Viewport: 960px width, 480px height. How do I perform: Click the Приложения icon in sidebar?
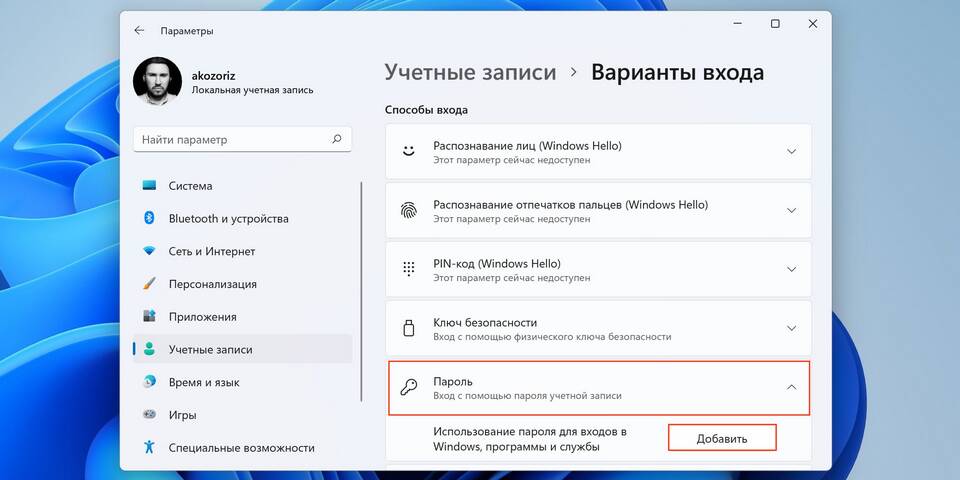click(x=149, y=316)
